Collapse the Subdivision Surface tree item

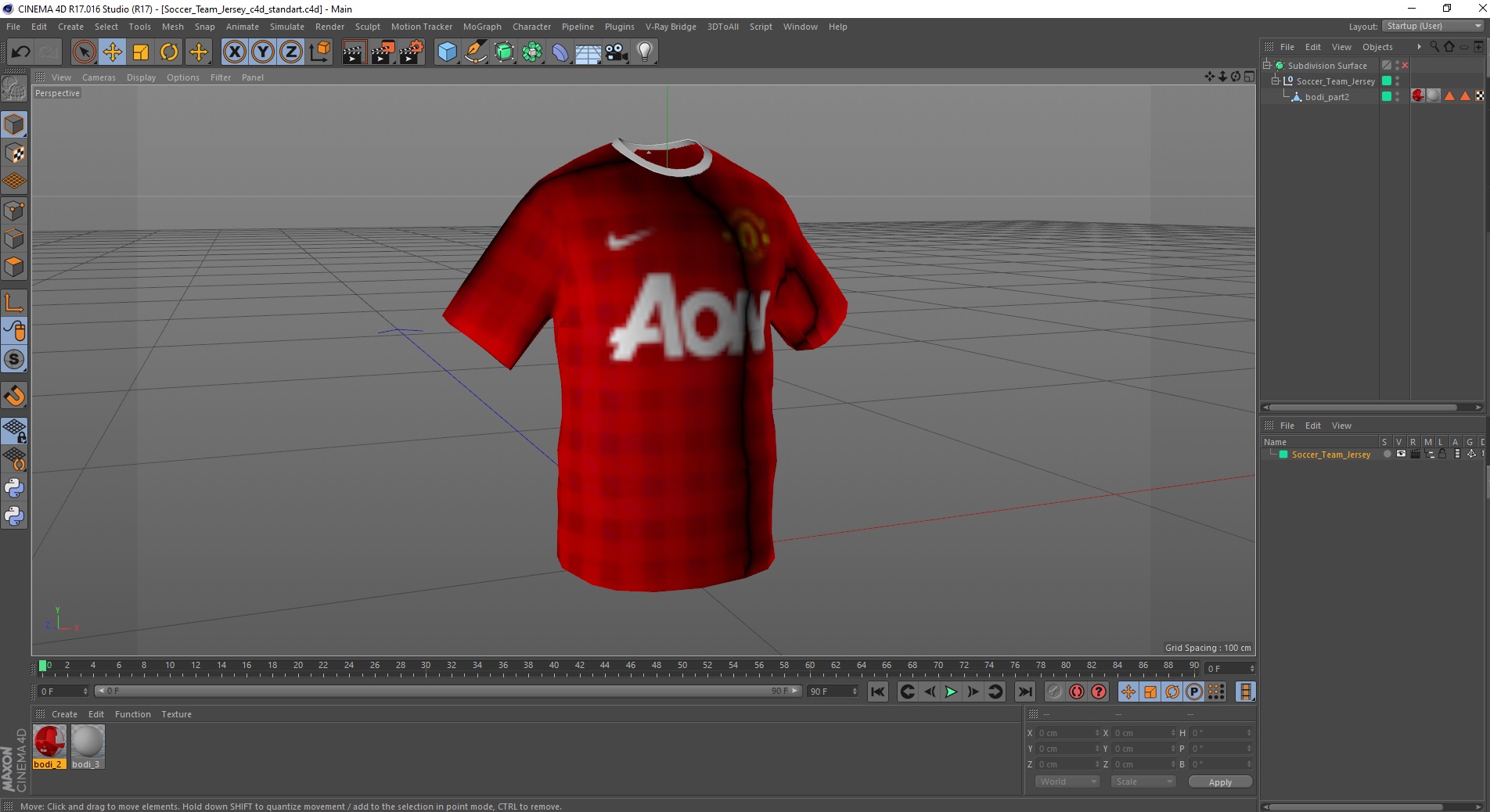coord(1267,65)
